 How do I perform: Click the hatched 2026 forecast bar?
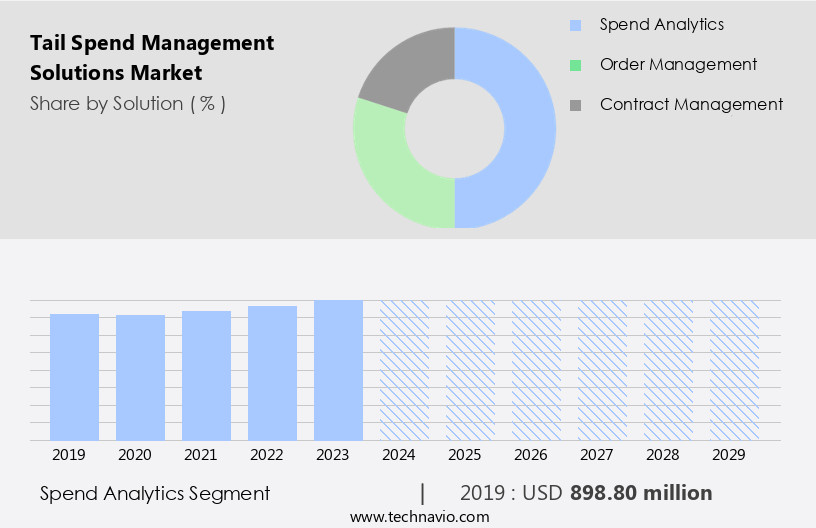pos(536,370)
